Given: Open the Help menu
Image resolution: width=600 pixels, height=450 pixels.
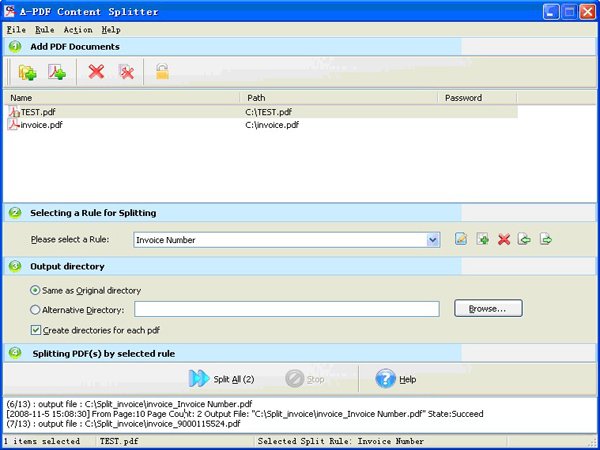Looking at the screenshot, I should [x=111, y=30].
